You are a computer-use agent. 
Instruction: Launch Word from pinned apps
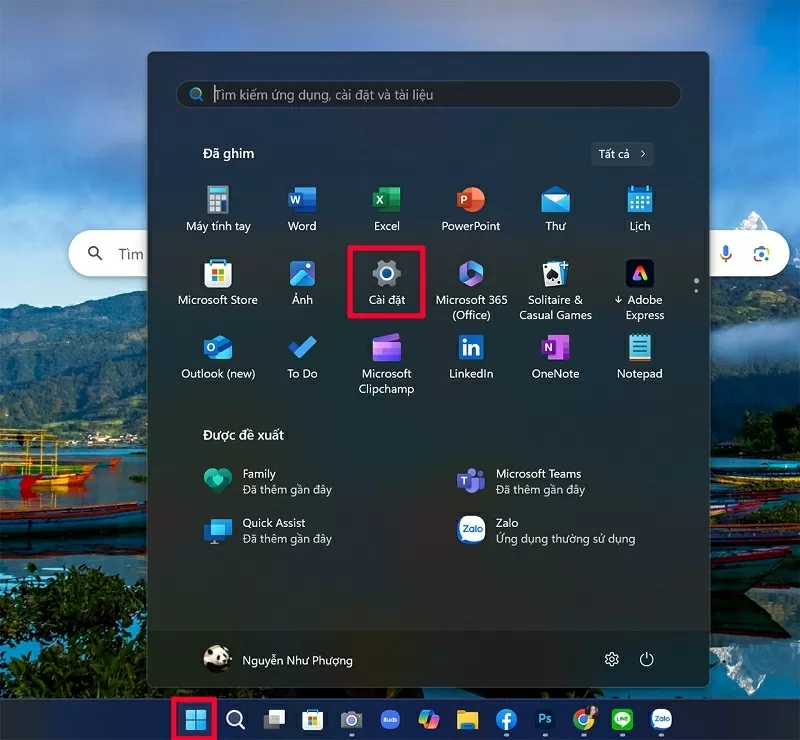[x=302, y=208]
